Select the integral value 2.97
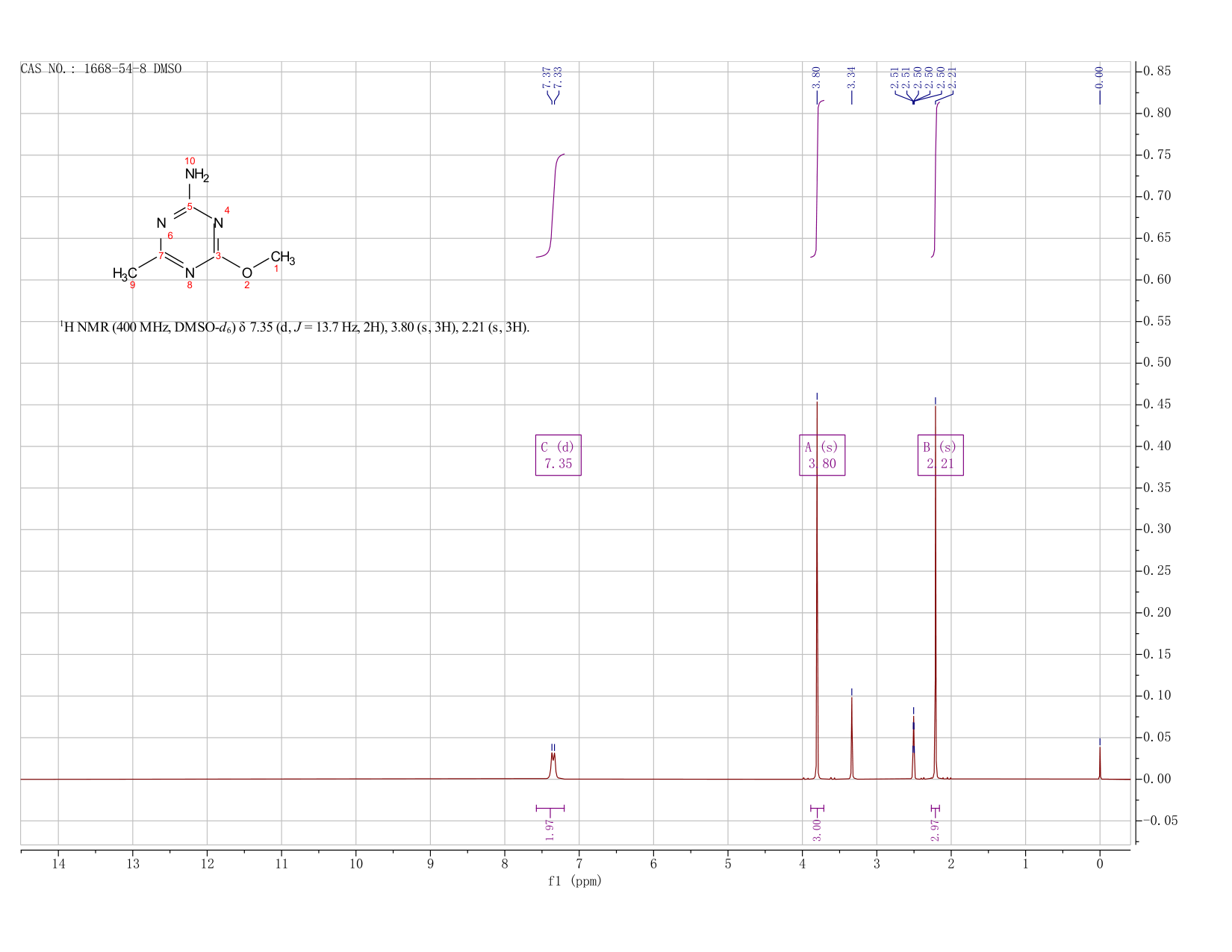Viewport: 1232px width, 952px height. [936, 830]
